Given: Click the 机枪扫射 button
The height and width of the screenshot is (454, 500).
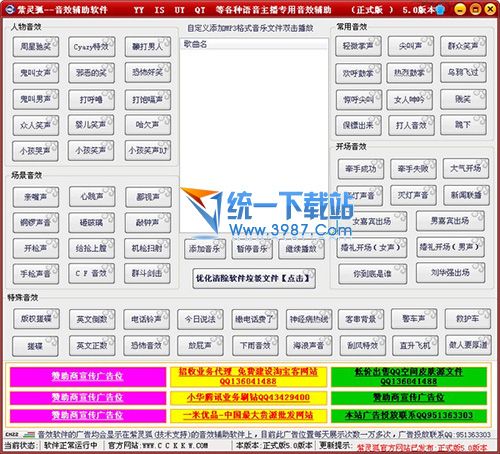Looking at the screenshot, I should pos(147,248).
